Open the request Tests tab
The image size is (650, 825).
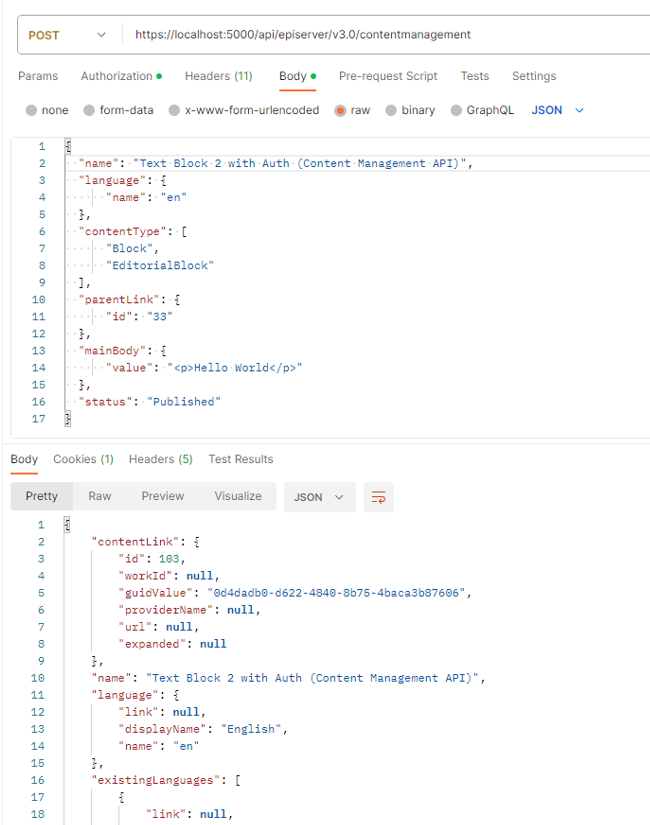click(475, 76)
